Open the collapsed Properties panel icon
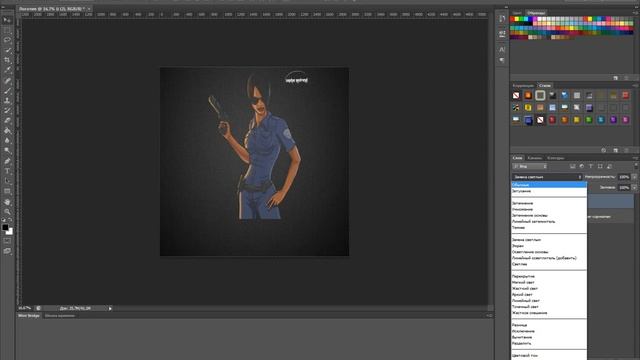Image resolution: width=640 pixels, height=360 pixels. tap(502, 33)
